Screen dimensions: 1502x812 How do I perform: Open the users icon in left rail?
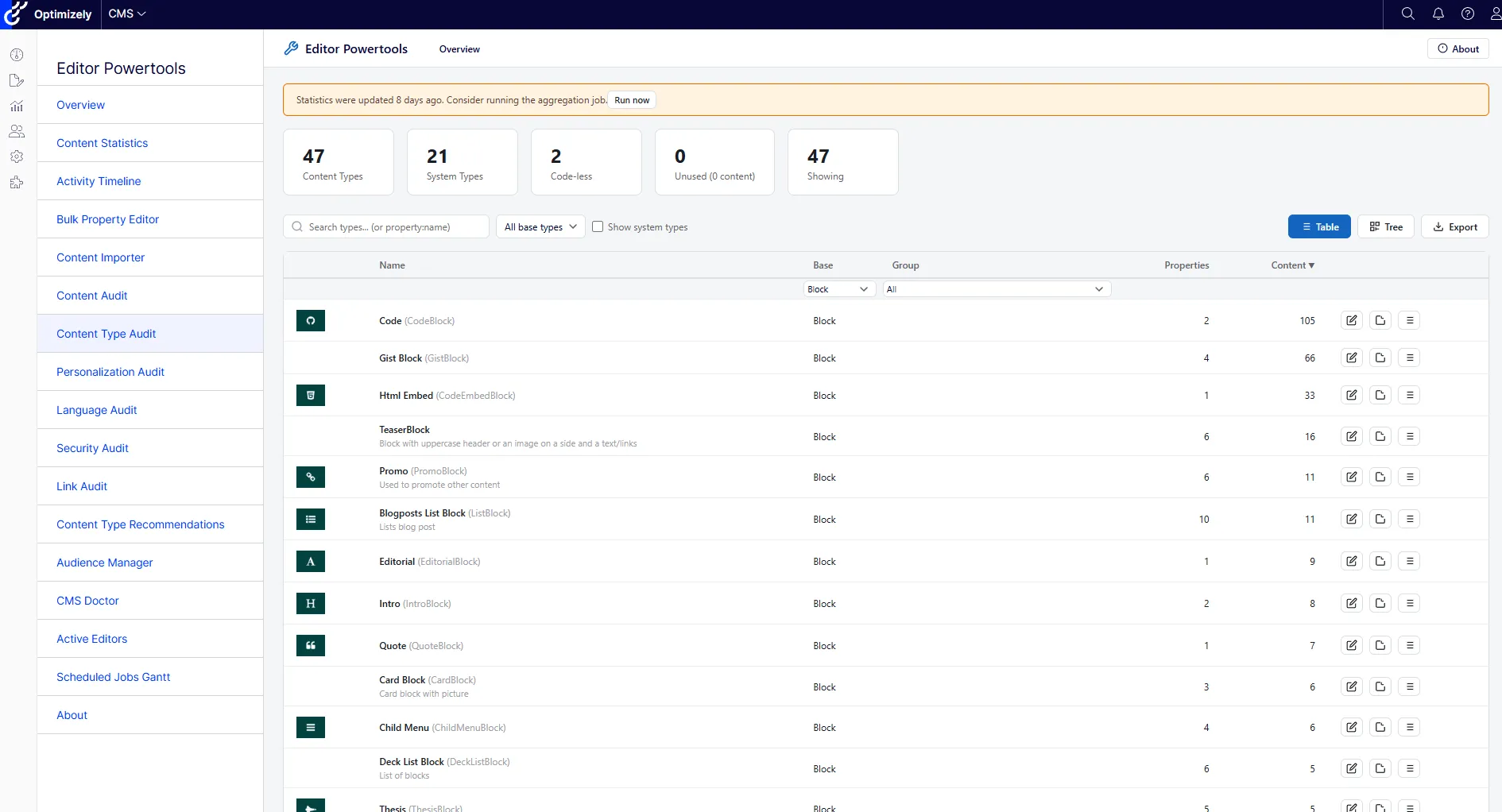tap(17, 131)
